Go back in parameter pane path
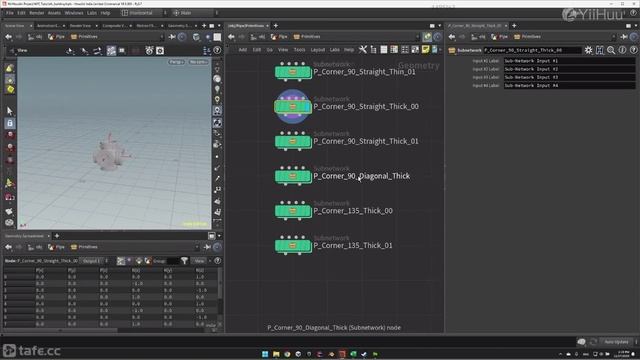 452,37
